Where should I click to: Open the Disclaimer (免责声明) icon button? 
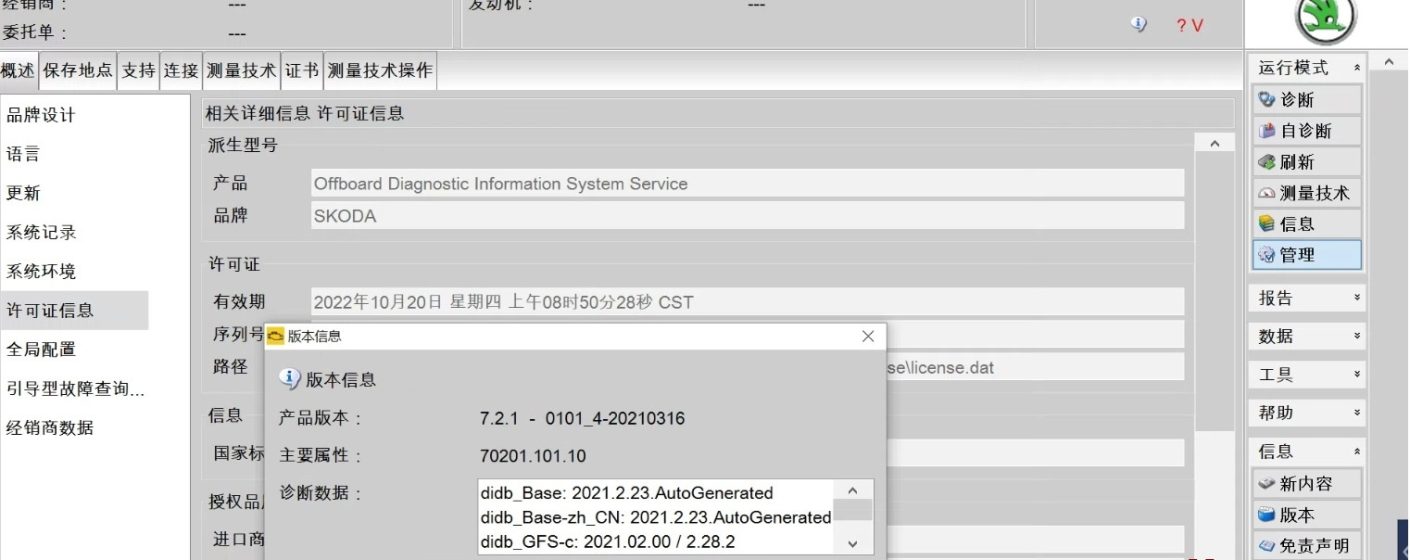point(1305,546)
